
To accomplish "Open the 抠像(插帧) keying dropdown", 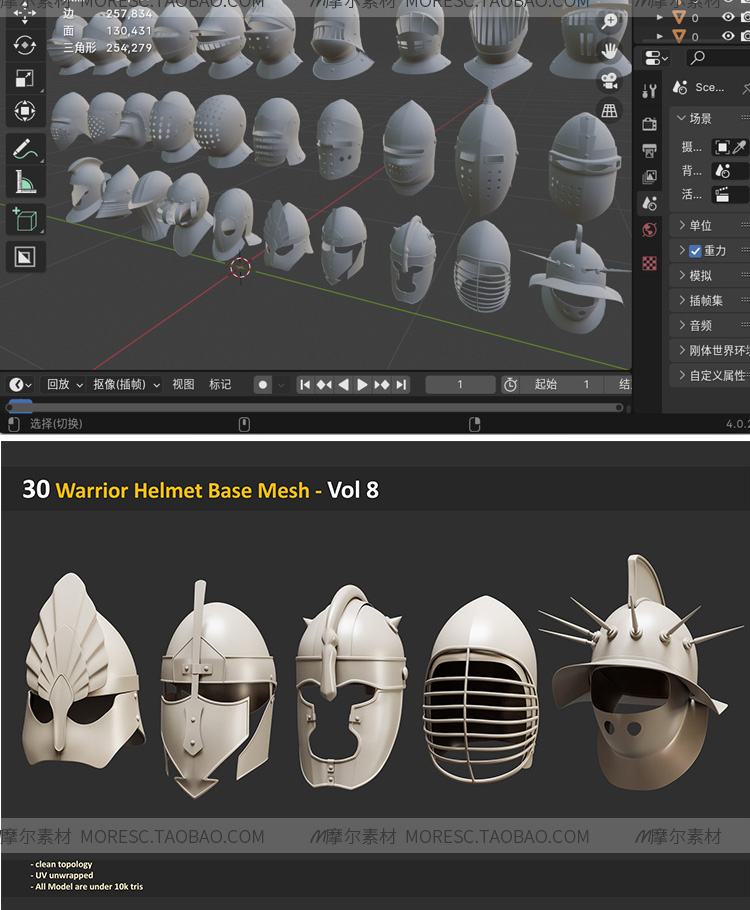I will click(127, 384).
